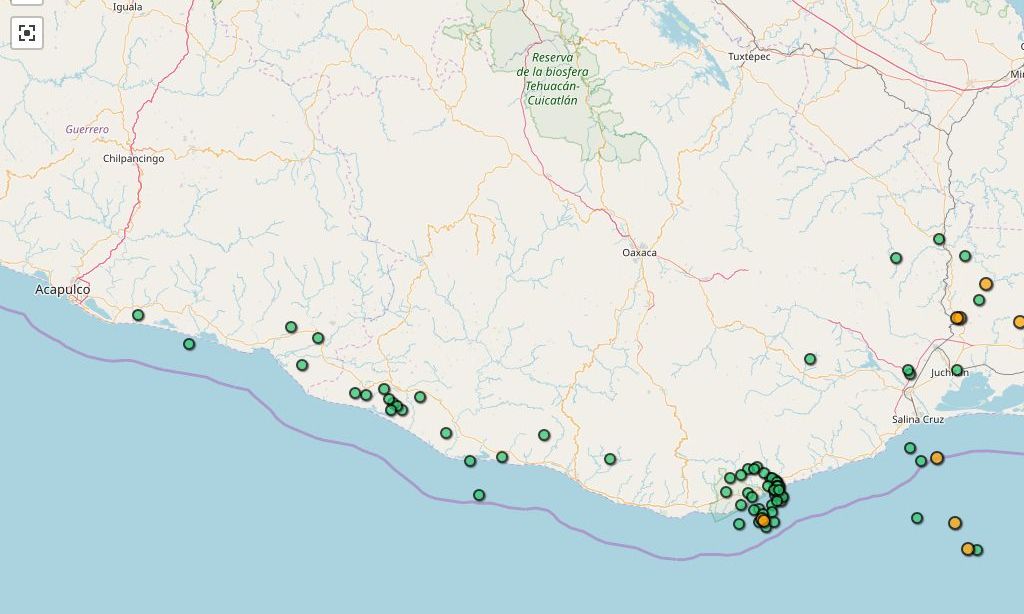
Task: Click the lone green marker in the southeast ocean
Action: [917, 518]
